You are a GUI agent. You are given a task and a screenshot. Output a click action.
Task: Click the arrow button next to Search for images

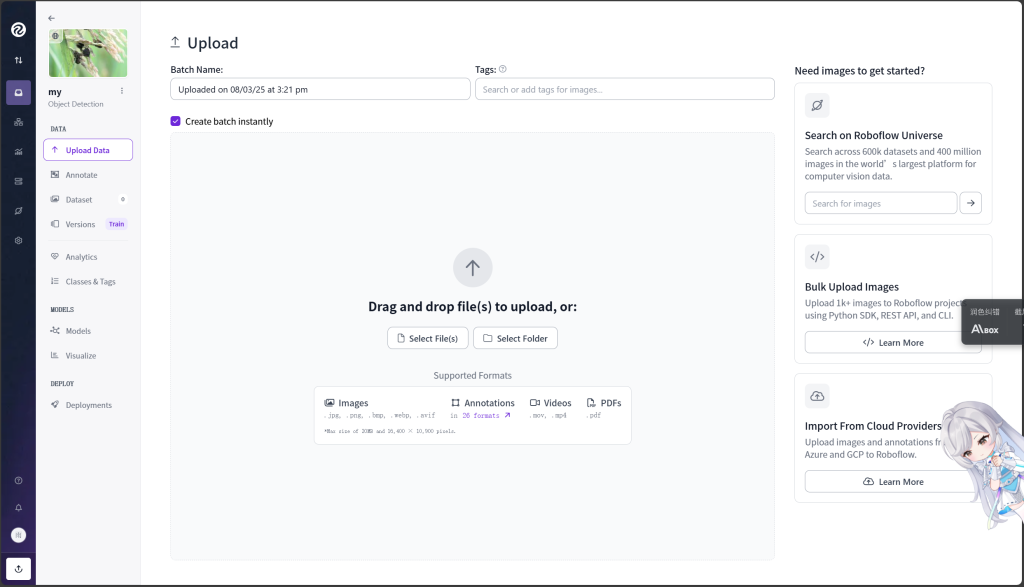(970, 203)
